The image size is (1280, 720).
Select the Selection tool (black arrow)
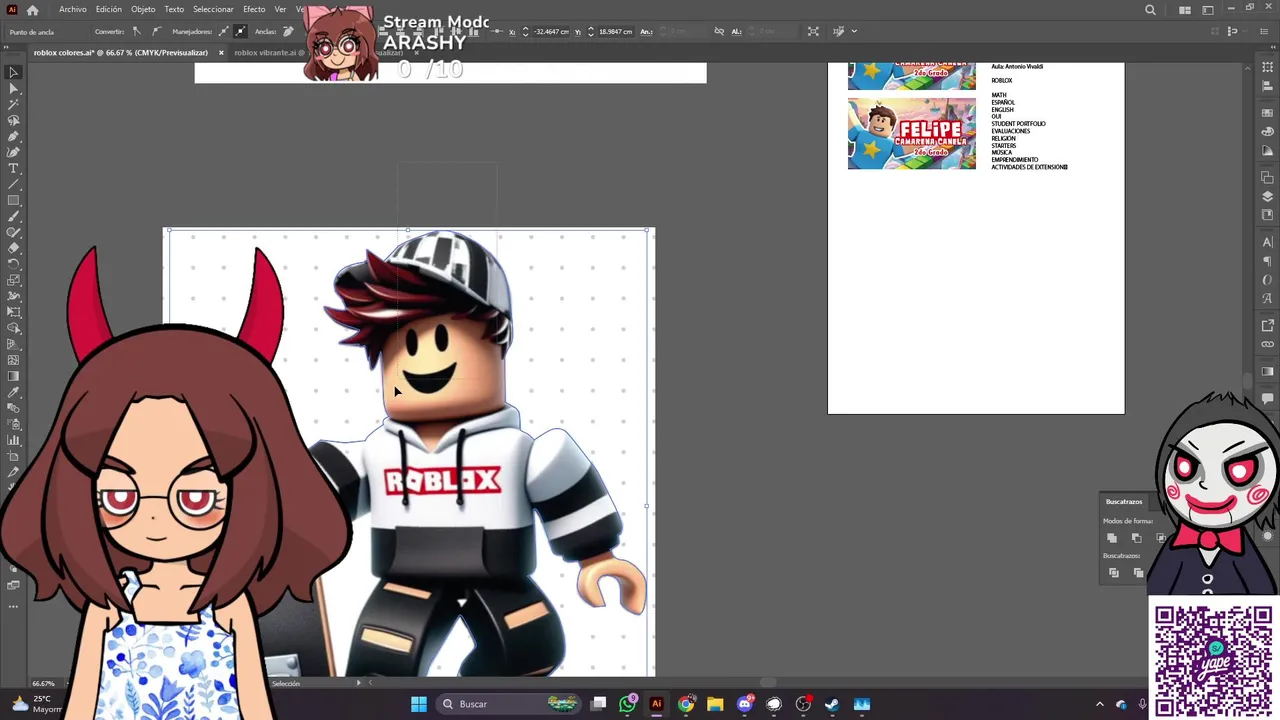pos(14,72)
